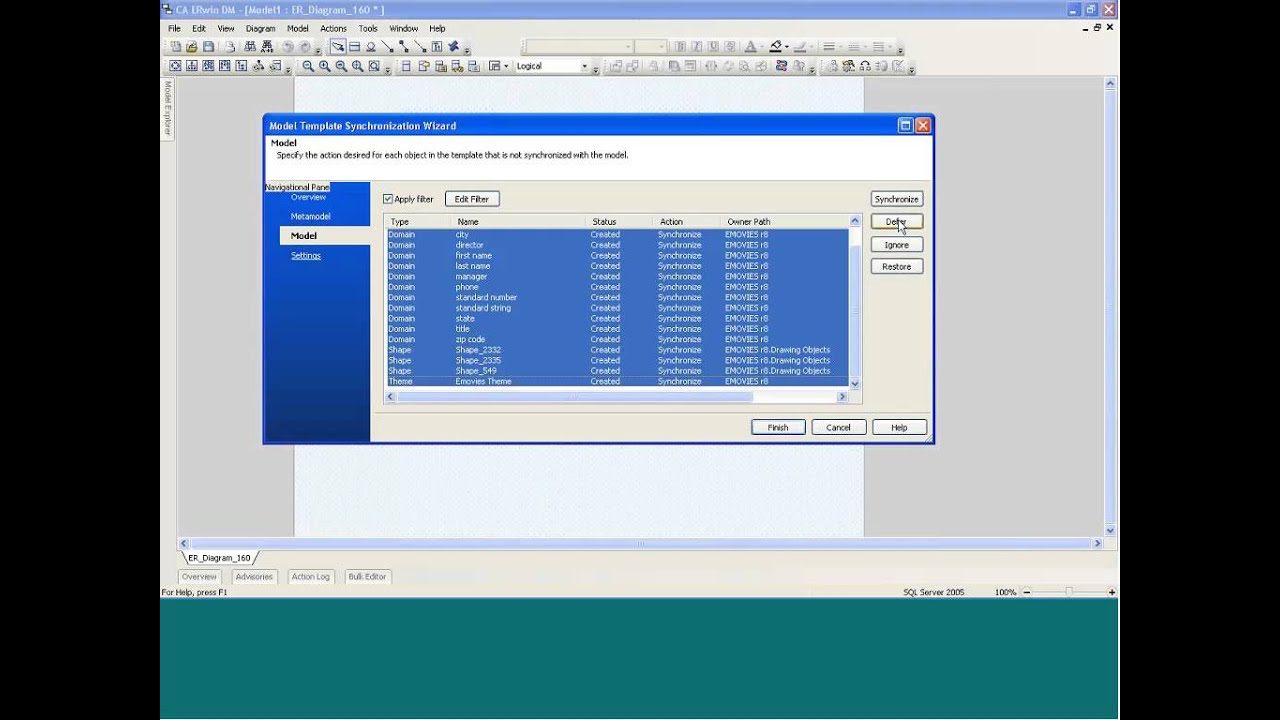Click the font color A icon
1280x720 pixels.
tap(751, 47)
